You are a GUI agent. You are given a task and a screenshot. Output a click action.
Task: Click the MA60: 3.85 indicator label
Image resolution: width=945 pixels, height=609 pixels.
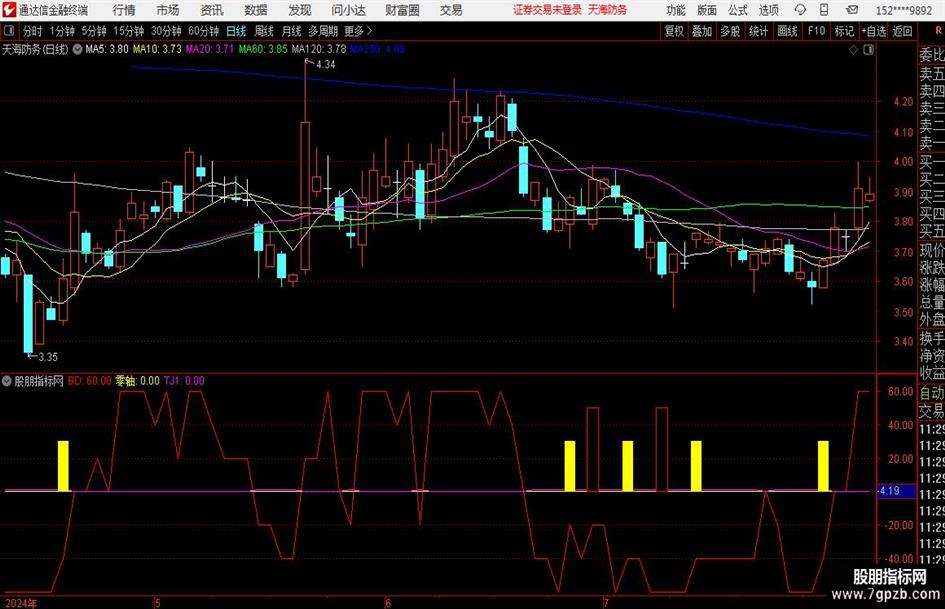tap(263, 49)
